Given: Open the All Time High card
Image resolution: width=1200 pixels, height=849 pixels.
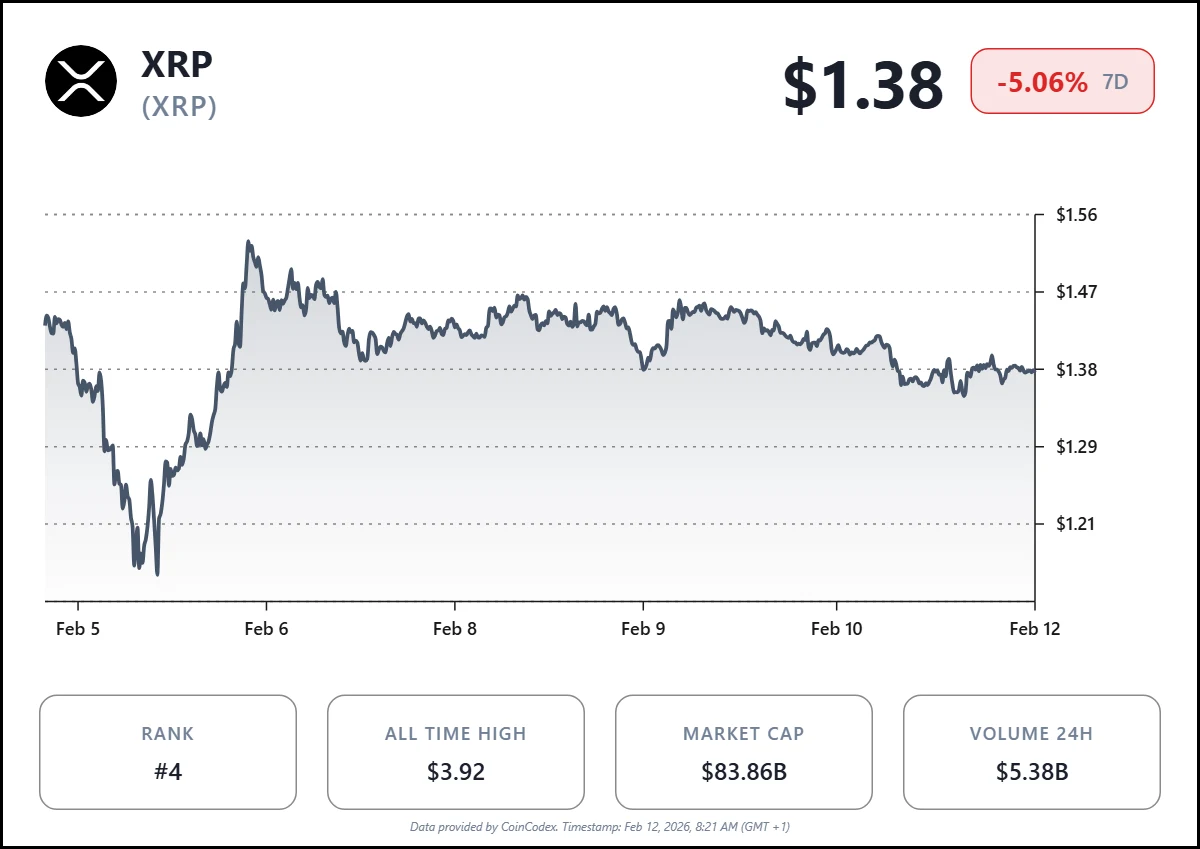Looking at the screenshot, I should point(456,752).
